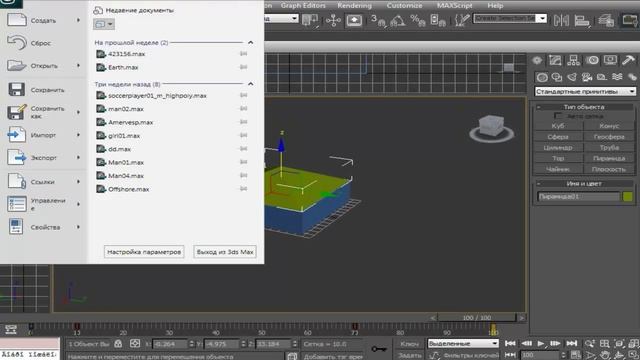Open recent file Man01.max
Screen dimensions: 640x360
coord(126,162)
